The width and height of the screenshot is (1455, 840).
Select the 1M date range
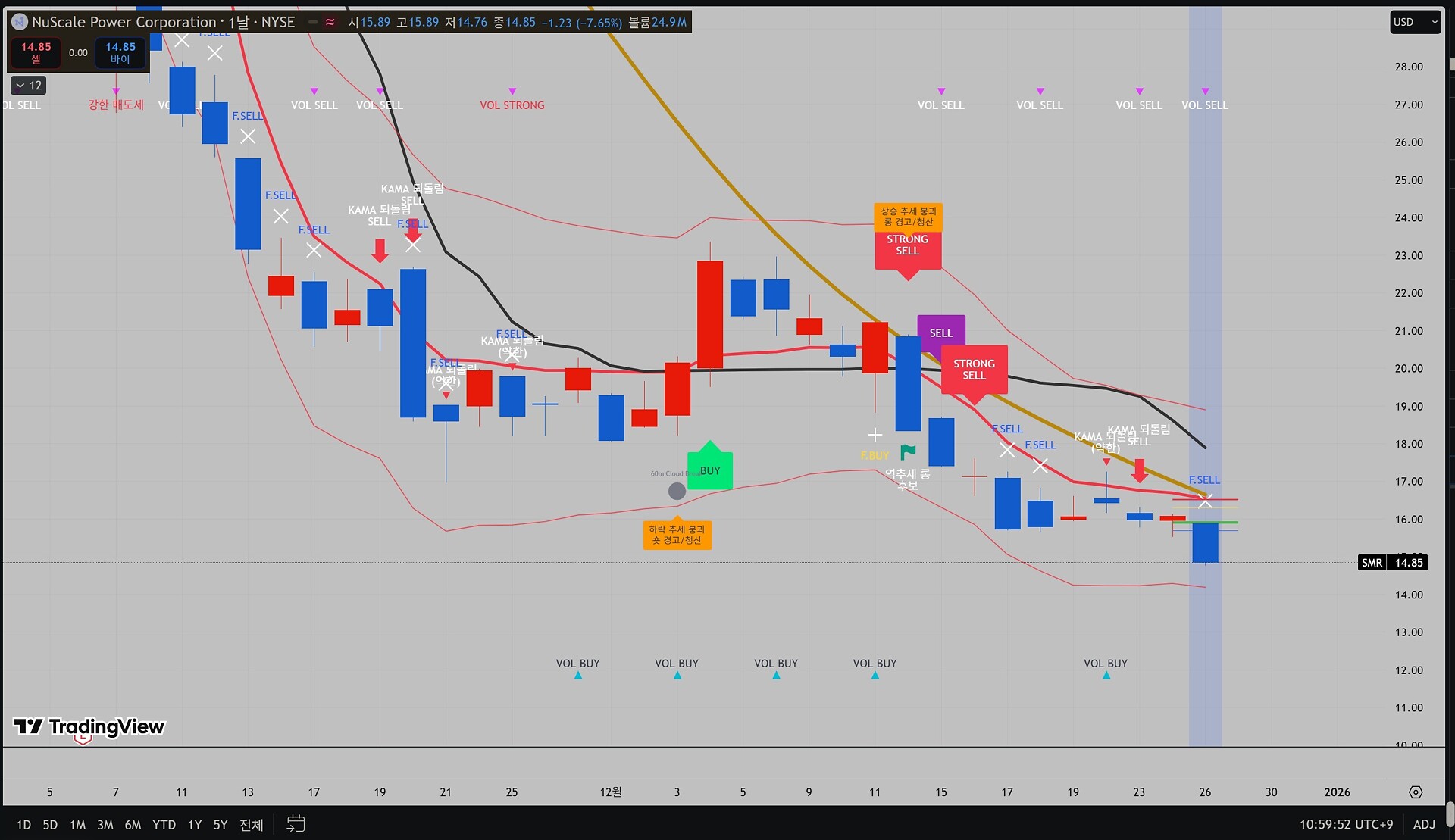coord(77,825)
